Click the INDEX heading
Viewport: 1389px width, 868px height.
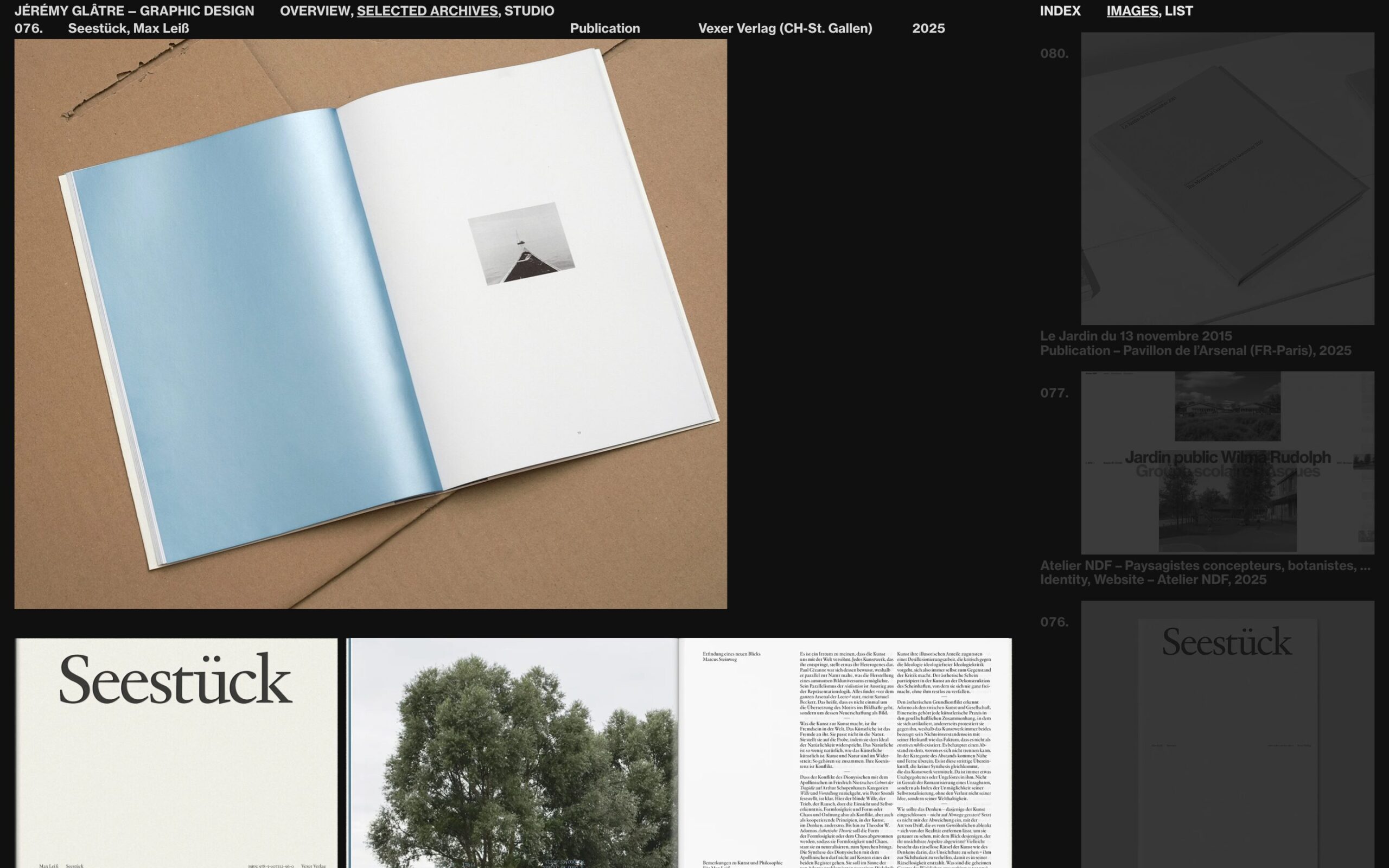1060,11
